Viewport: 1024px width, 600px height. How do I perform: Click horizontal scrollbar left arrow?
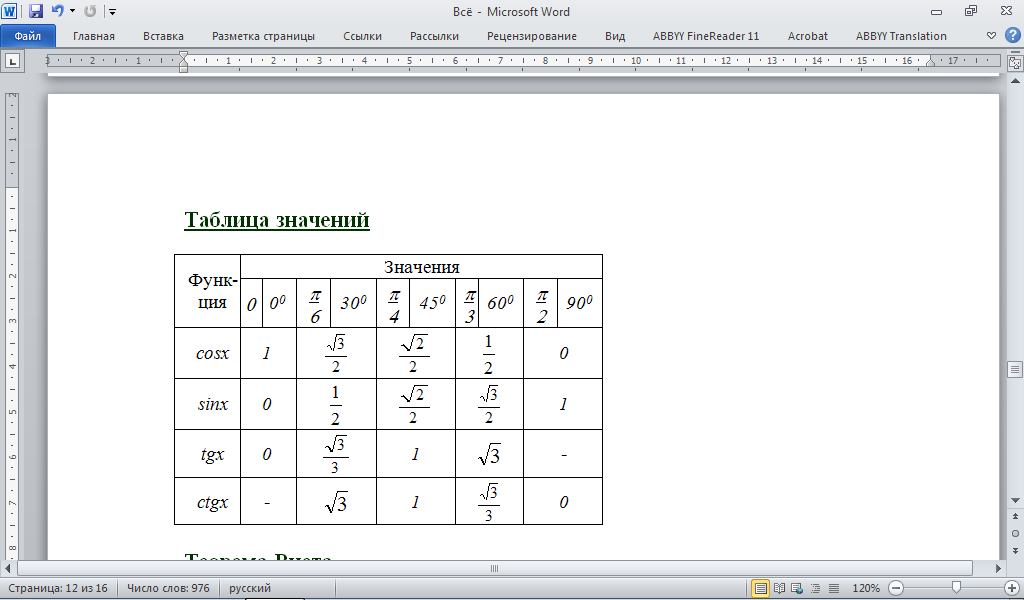click(8, 568)
